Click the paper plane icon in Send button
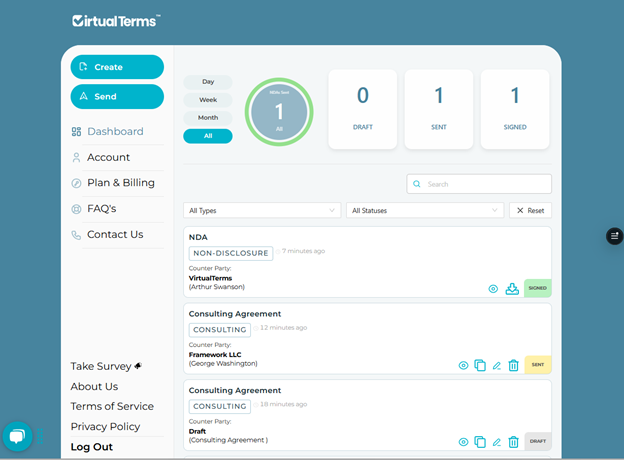The image size is (624, 460). pyautogui.click(x=84, y=96)
